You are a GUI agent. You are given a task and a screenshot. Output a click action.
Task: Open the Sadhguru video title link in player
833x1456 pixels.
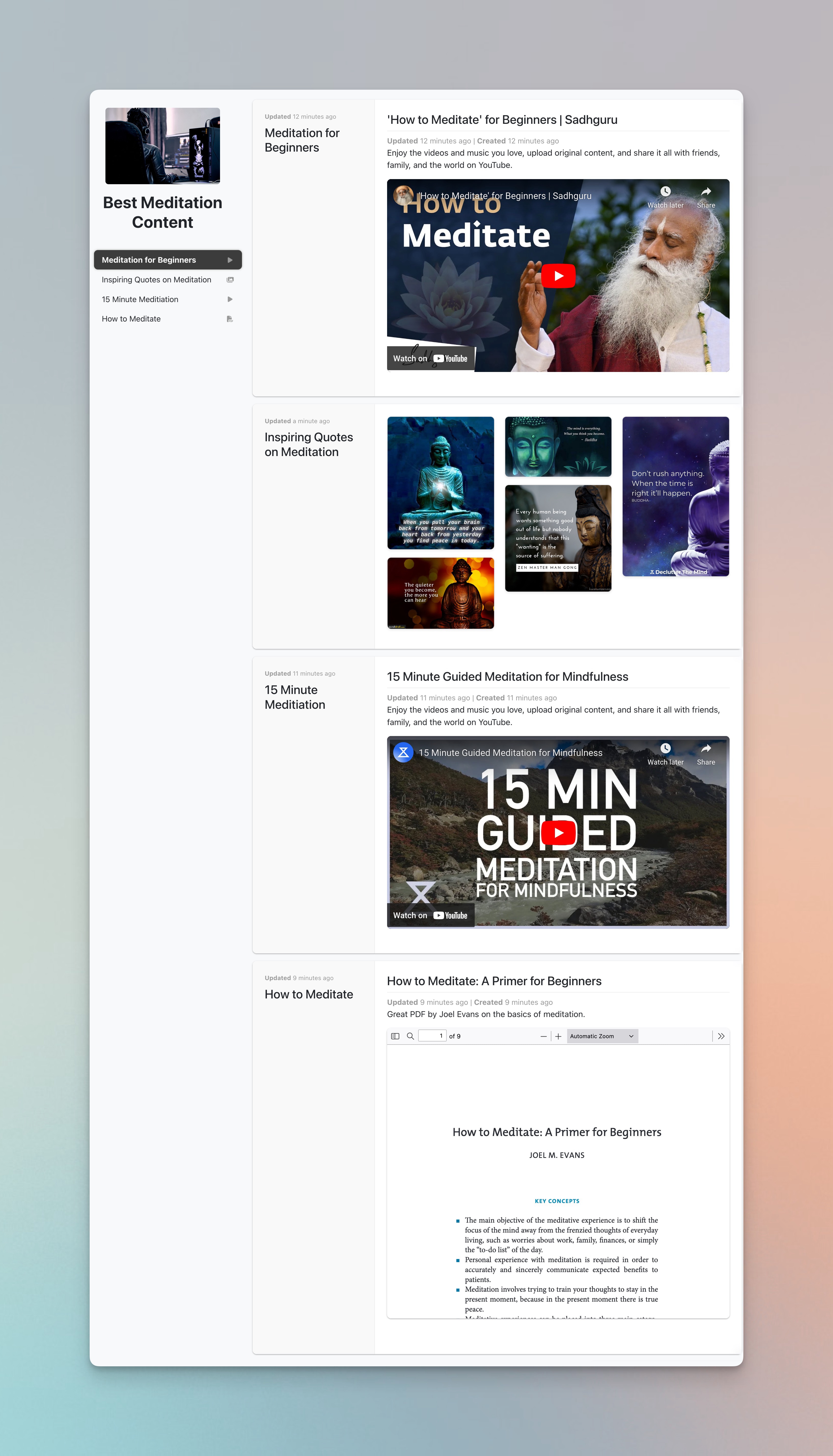(506, 196)
